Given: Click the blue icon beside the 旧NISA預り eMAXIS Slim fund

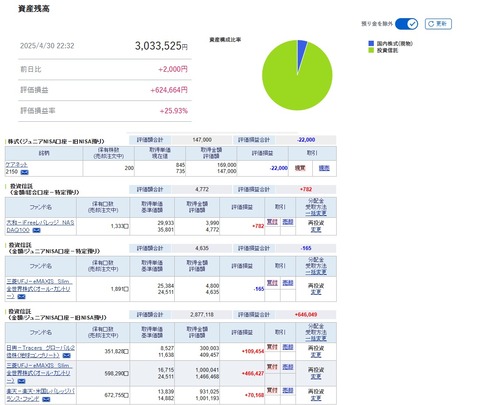Looking at the screenshot, I should [x=21, y=381].
